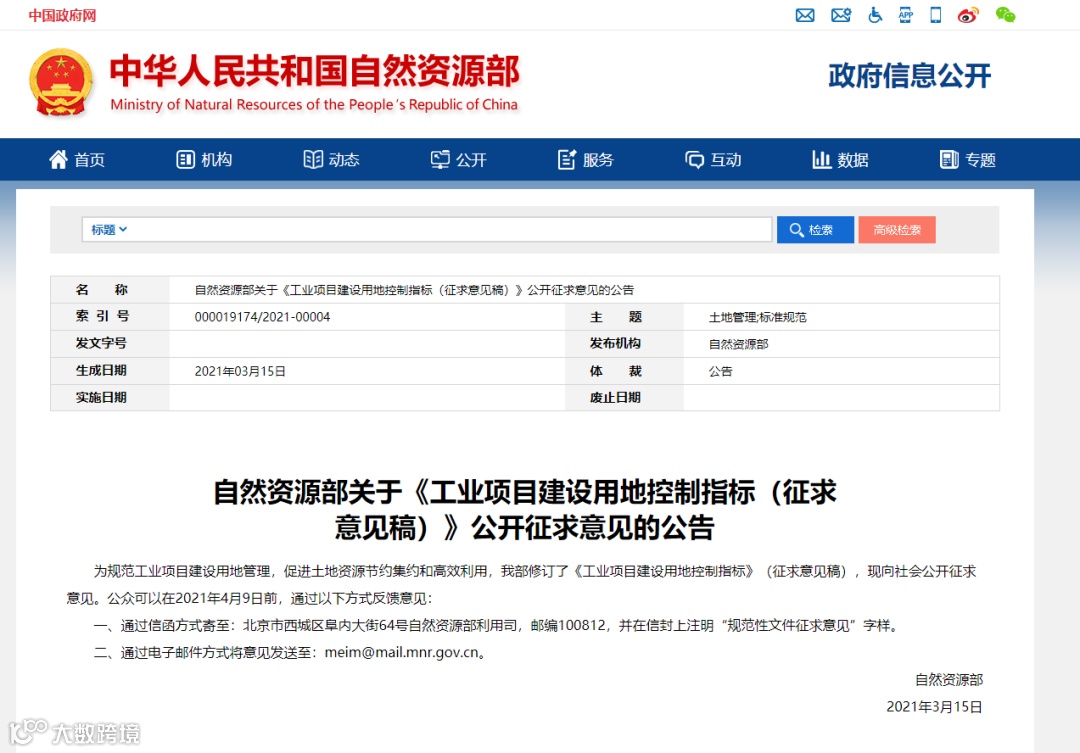Click the 索引号 field label
Viewport: 1080px width, 753px height.
(x=102, y=316)
